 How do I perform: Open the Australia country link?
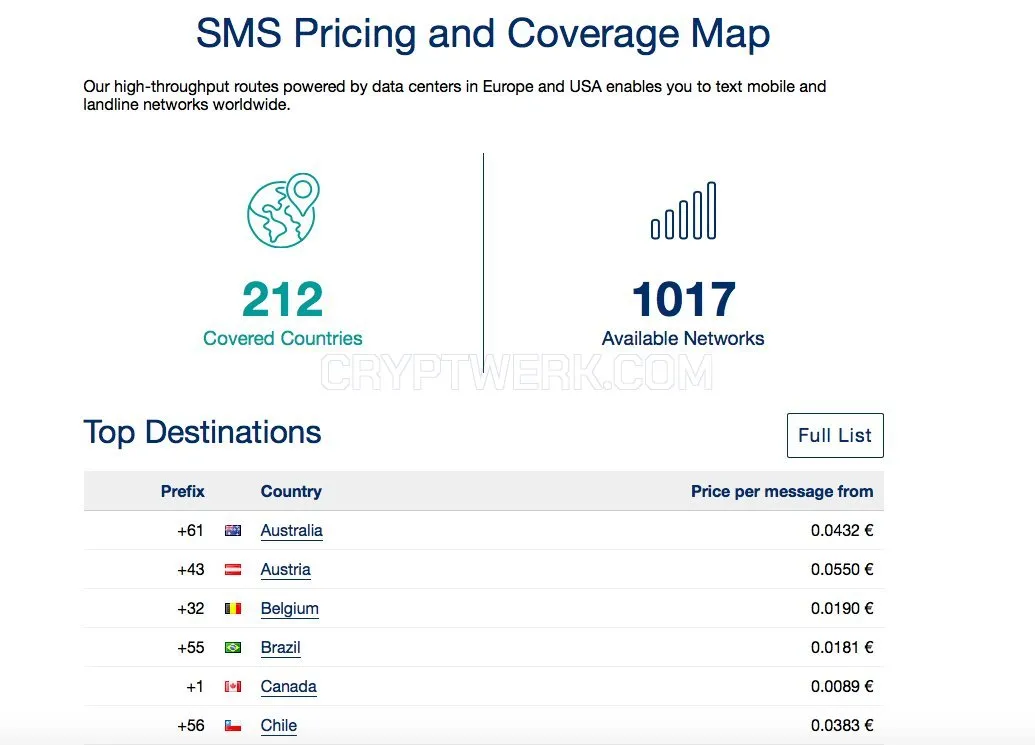292,531
